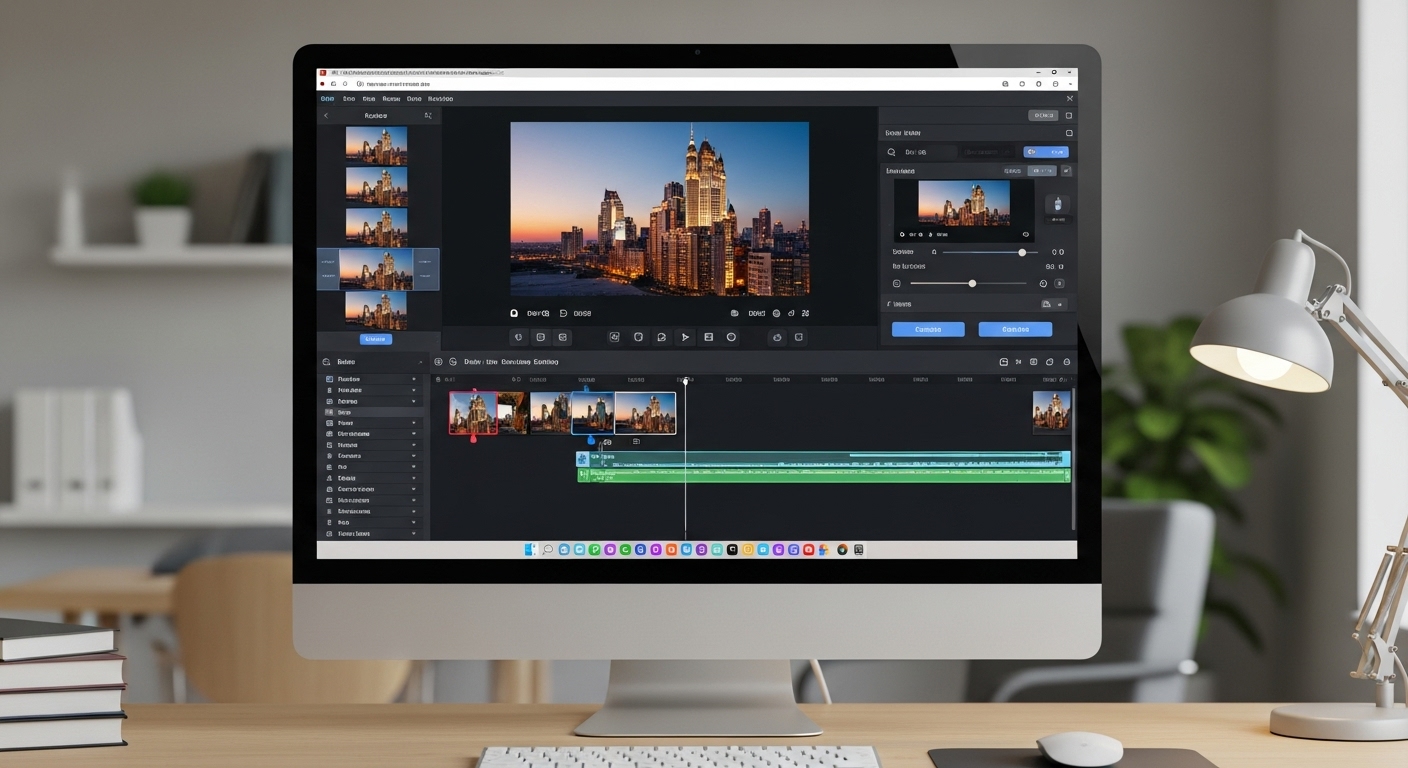Click the right blue button in the properties panel
This screenshot has height=768, width=1408.
[1015, 329]
